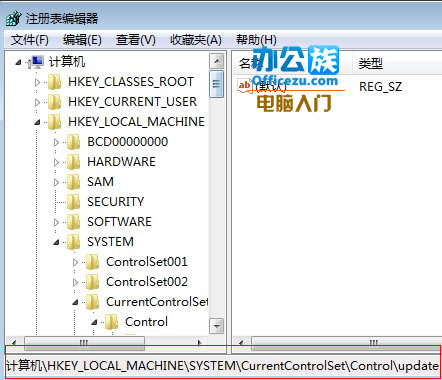Click SAM folder icon
The height and width of the screenshot is (380, 442).
(x=73, y=182)
